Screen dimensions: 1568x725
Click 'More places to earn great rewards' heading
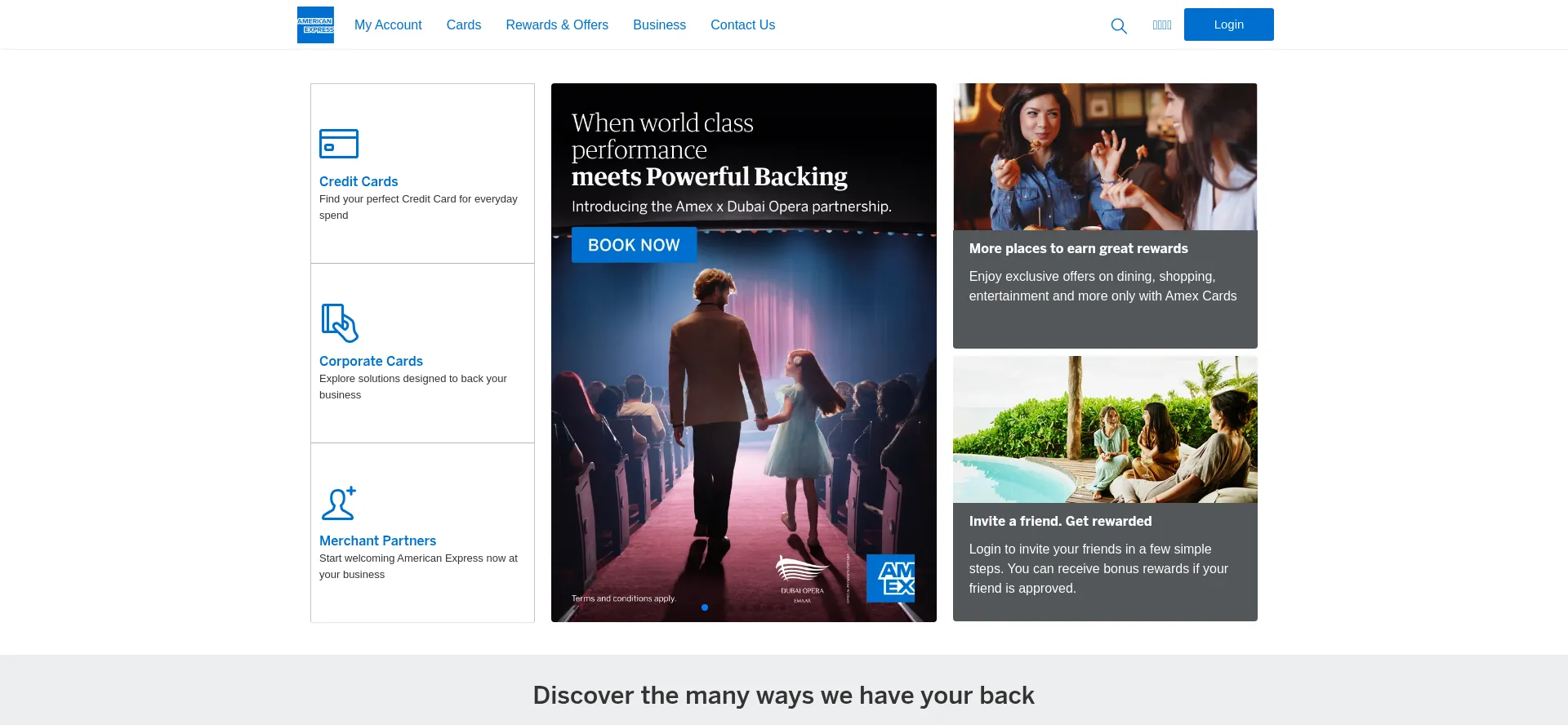click(1078, 248)
